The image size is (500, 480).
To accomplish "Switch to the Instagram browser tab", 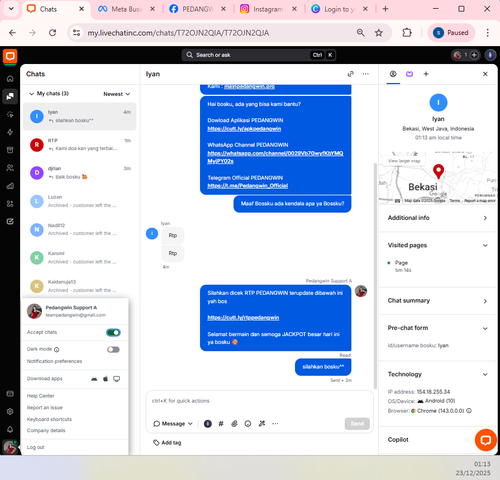I will point(268,9).
